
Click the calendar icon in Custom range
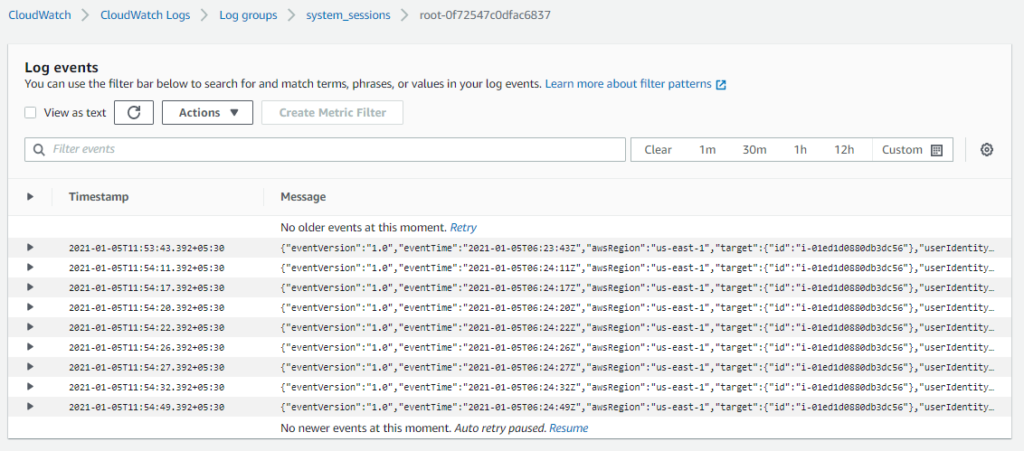click(936, 150)
